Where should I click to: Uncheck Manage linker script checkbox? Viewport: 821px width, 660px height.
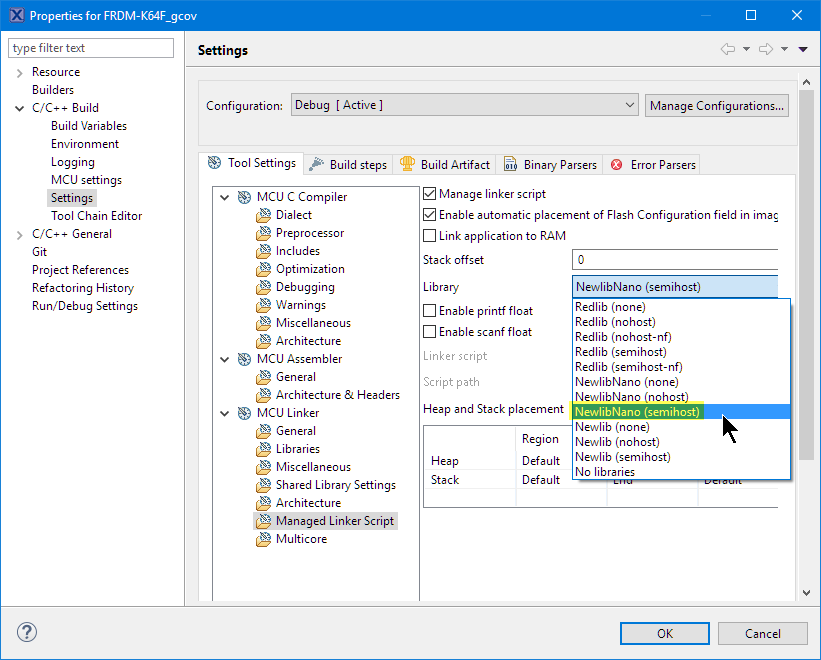tap(430, 194)
